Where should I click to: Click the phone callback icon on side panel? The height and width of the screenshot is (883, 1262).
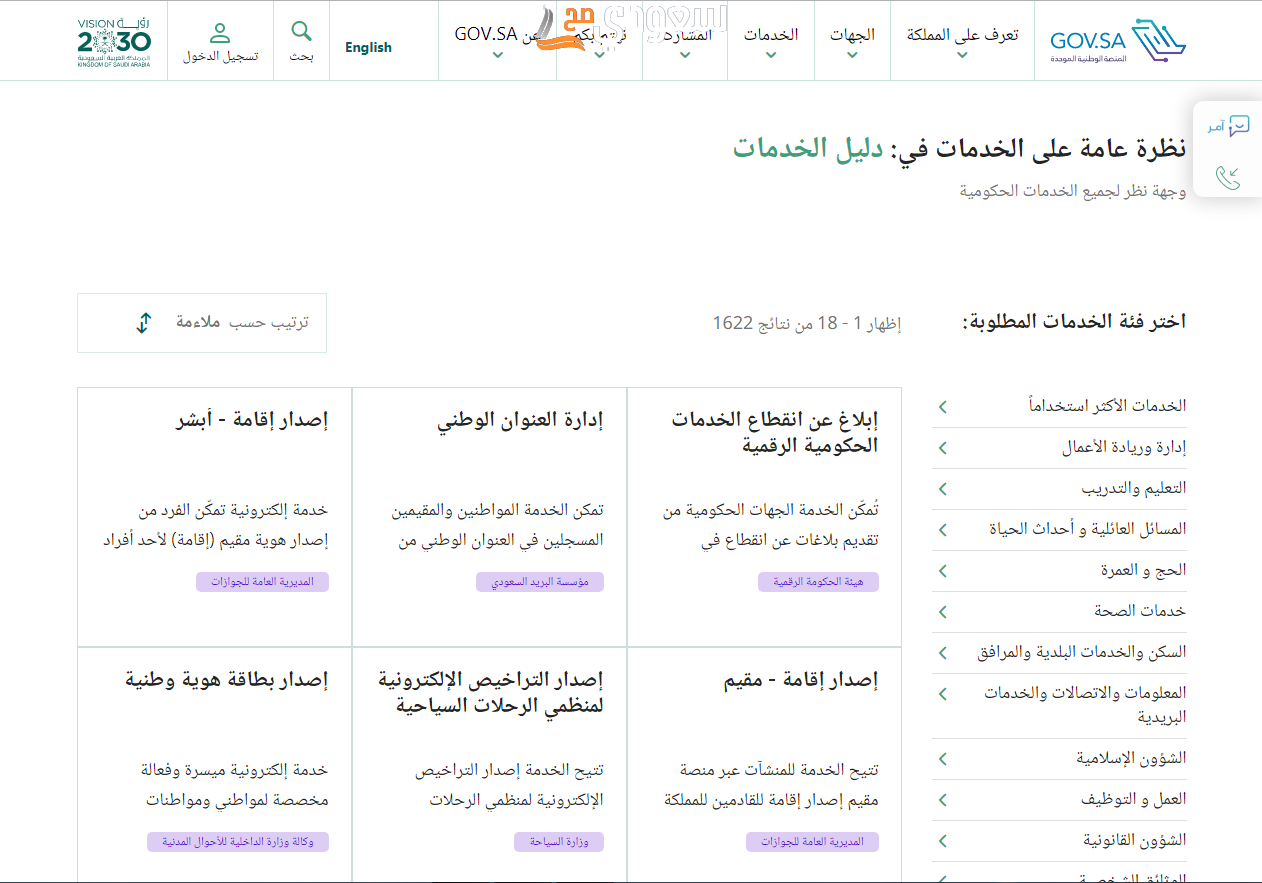point(1228,178)
